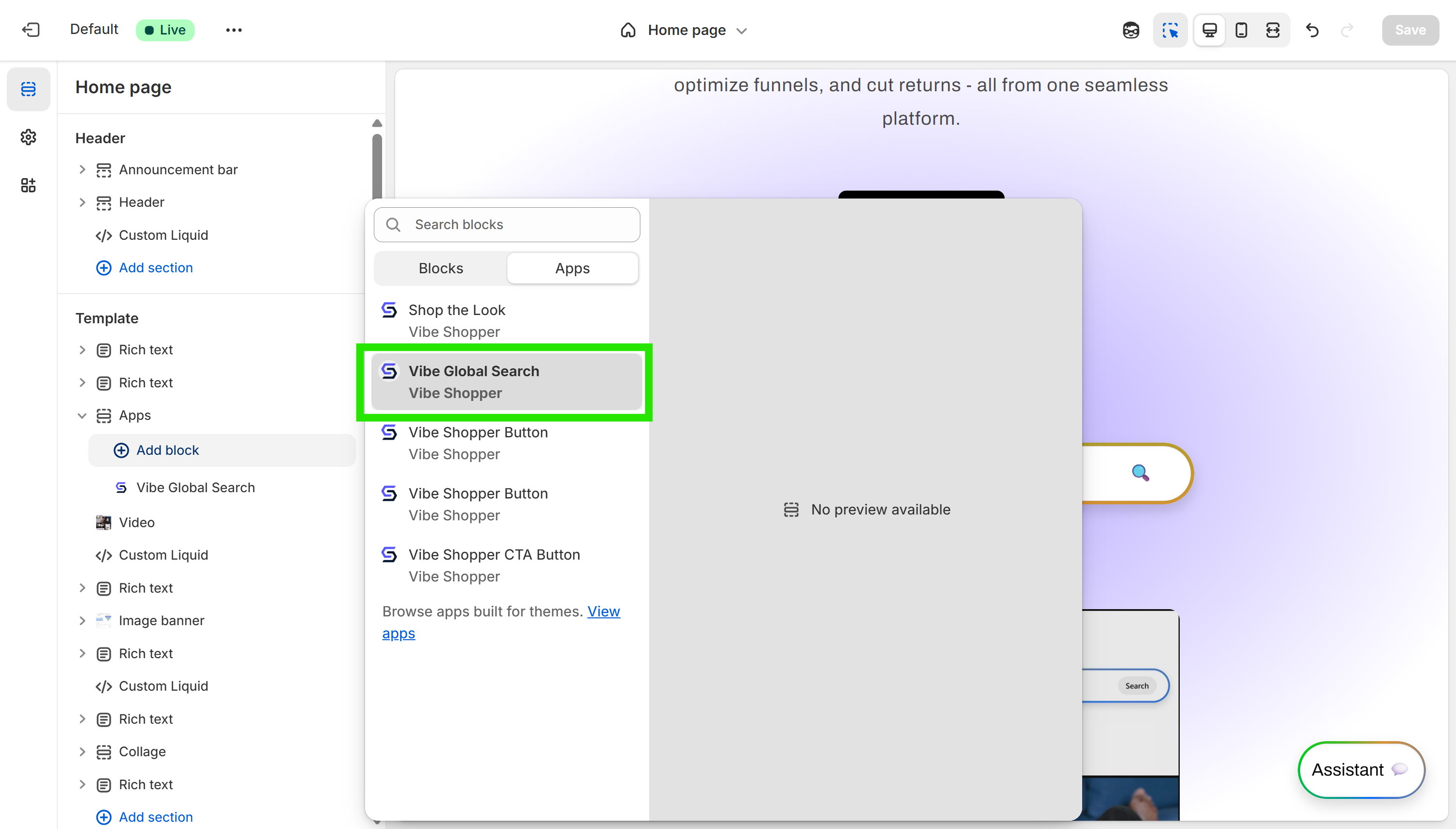Image resolution: width=1456 pixels, height=829 pixels.
Task: Toggle mobile preview mode
Action: coord(1241,30)
